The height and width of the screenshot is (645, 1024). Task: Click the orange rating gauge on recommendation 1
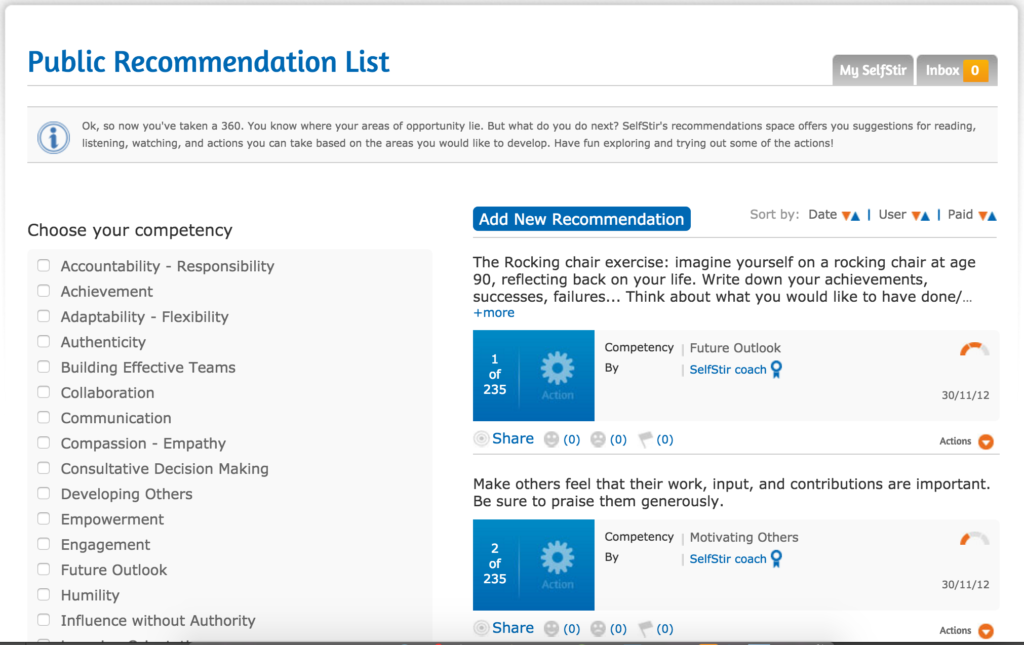pyautogui.click(x=974, y=349)
